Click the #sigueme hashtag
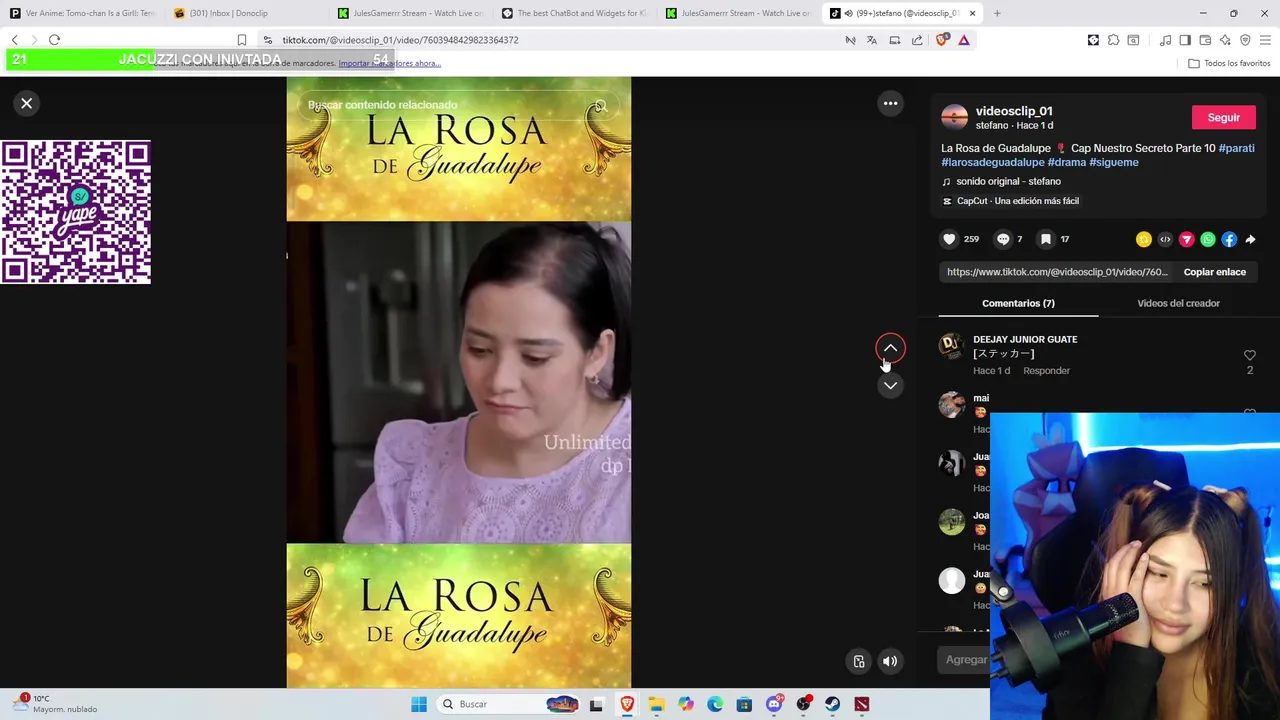The height and width of the screenshot is (720, 1280). click(1114, 162)
